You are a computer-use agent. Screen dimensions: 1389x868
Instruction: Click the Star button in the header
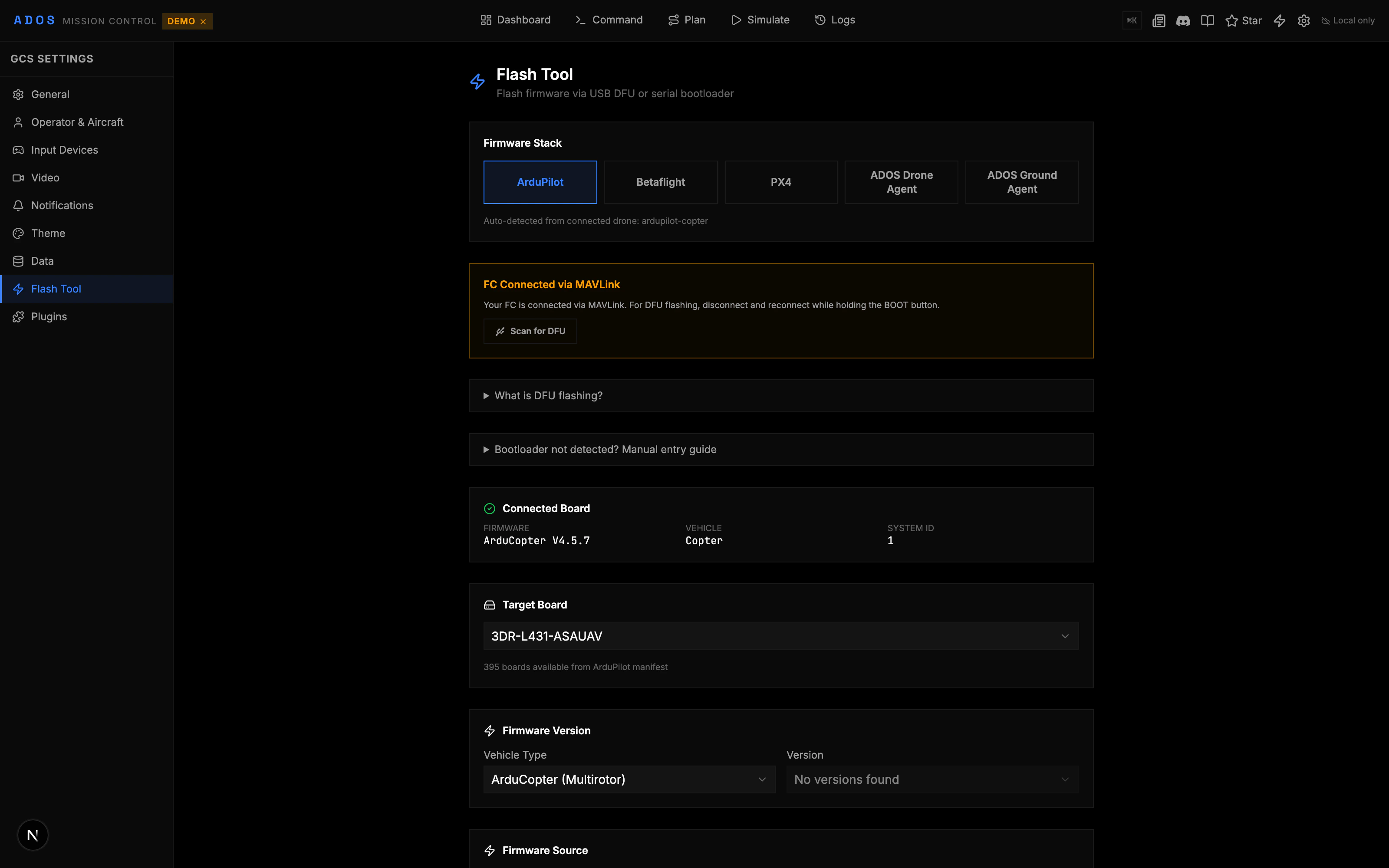tap(1243, 21)
